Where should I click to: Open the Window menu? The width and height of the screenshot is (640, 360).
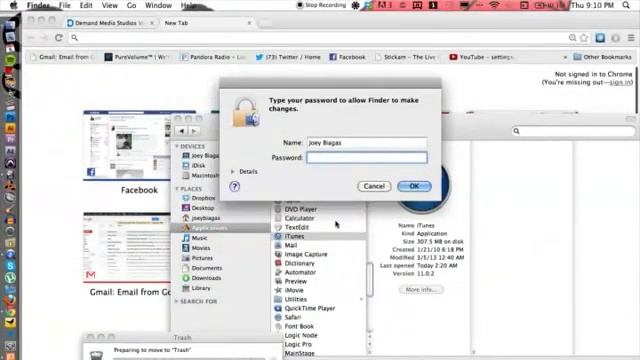click(x=158, y=5)
